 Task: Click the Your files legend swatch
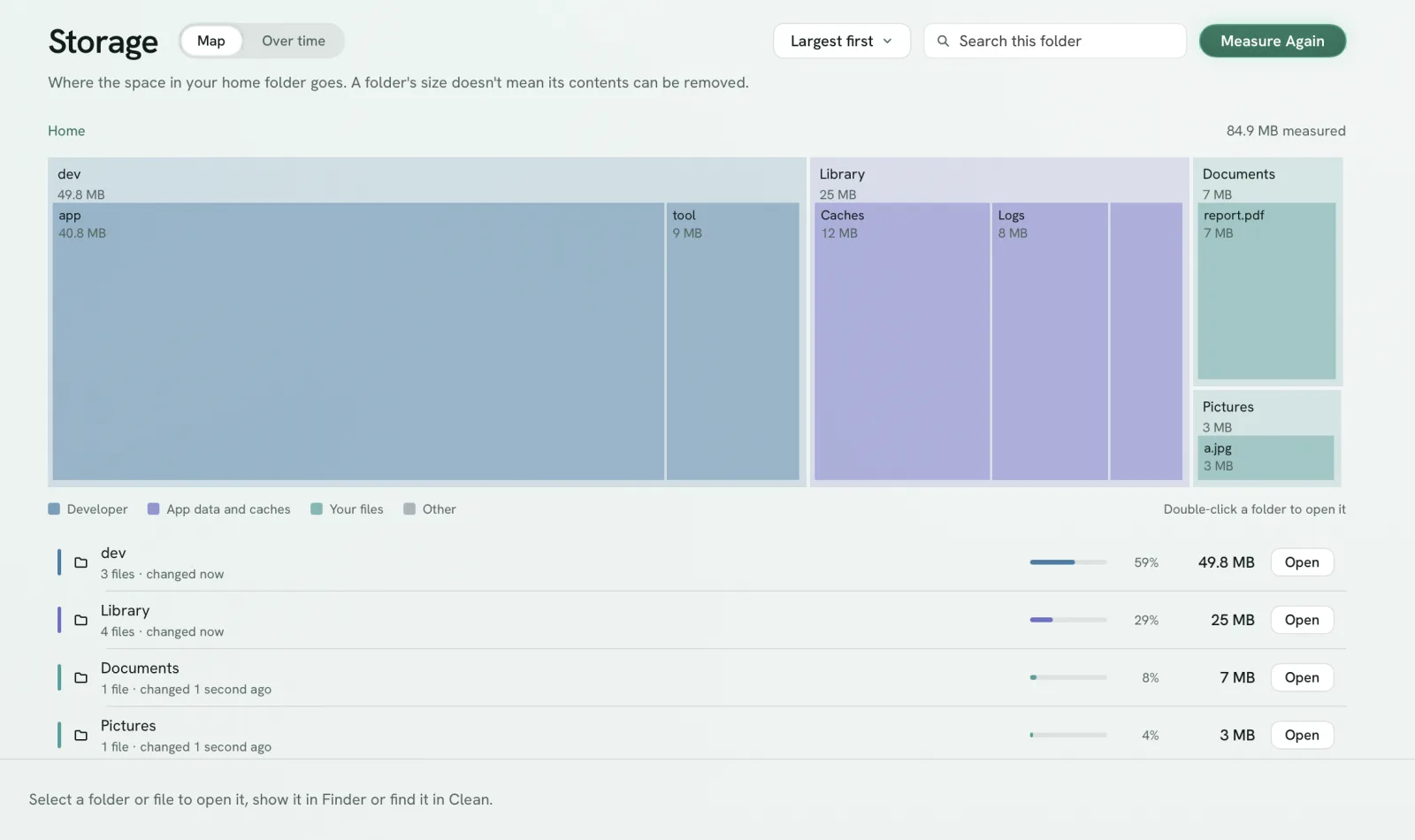[317, 509]
